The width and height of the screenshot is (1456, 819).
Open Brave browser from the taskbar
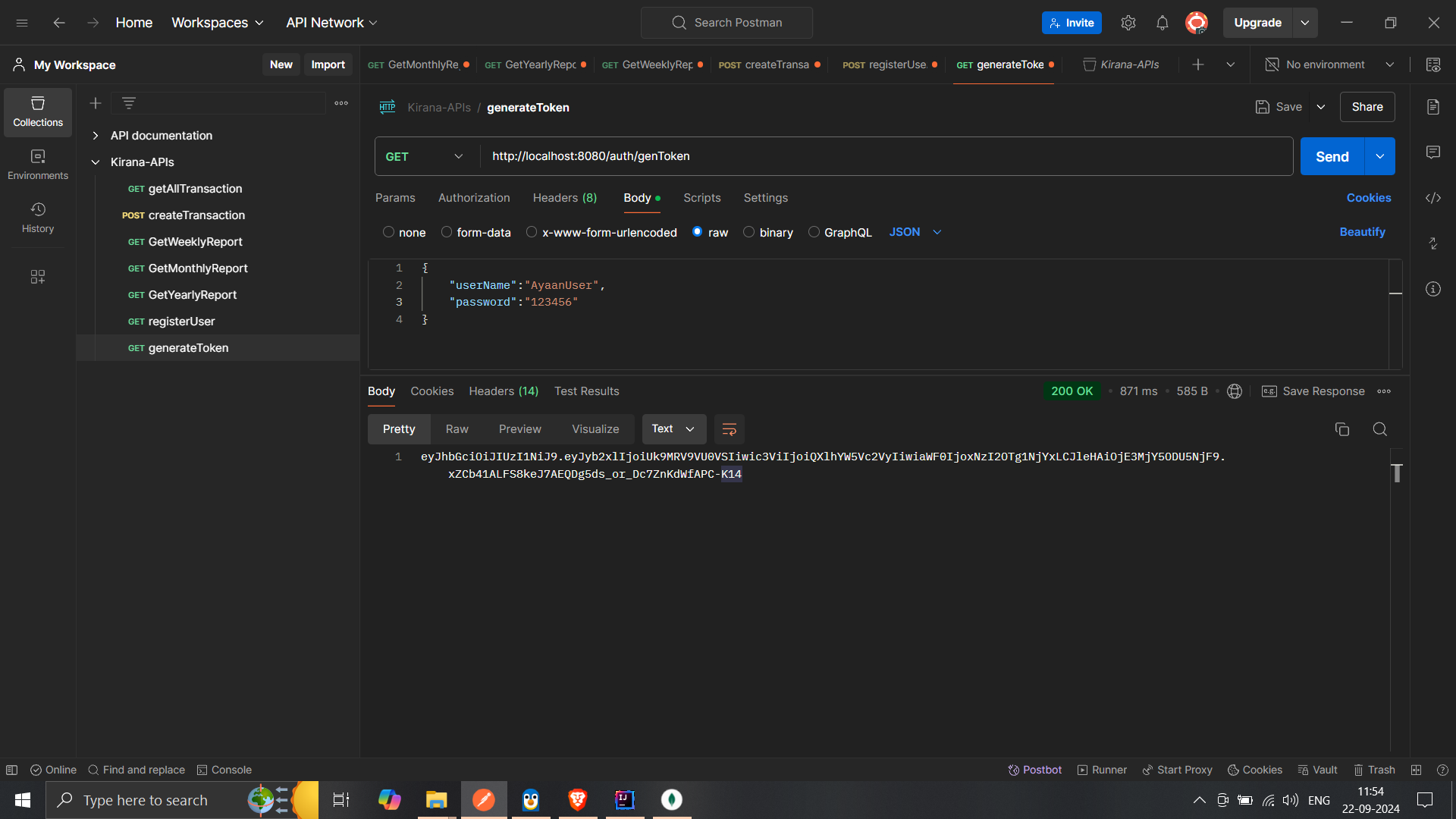[578, 800]
